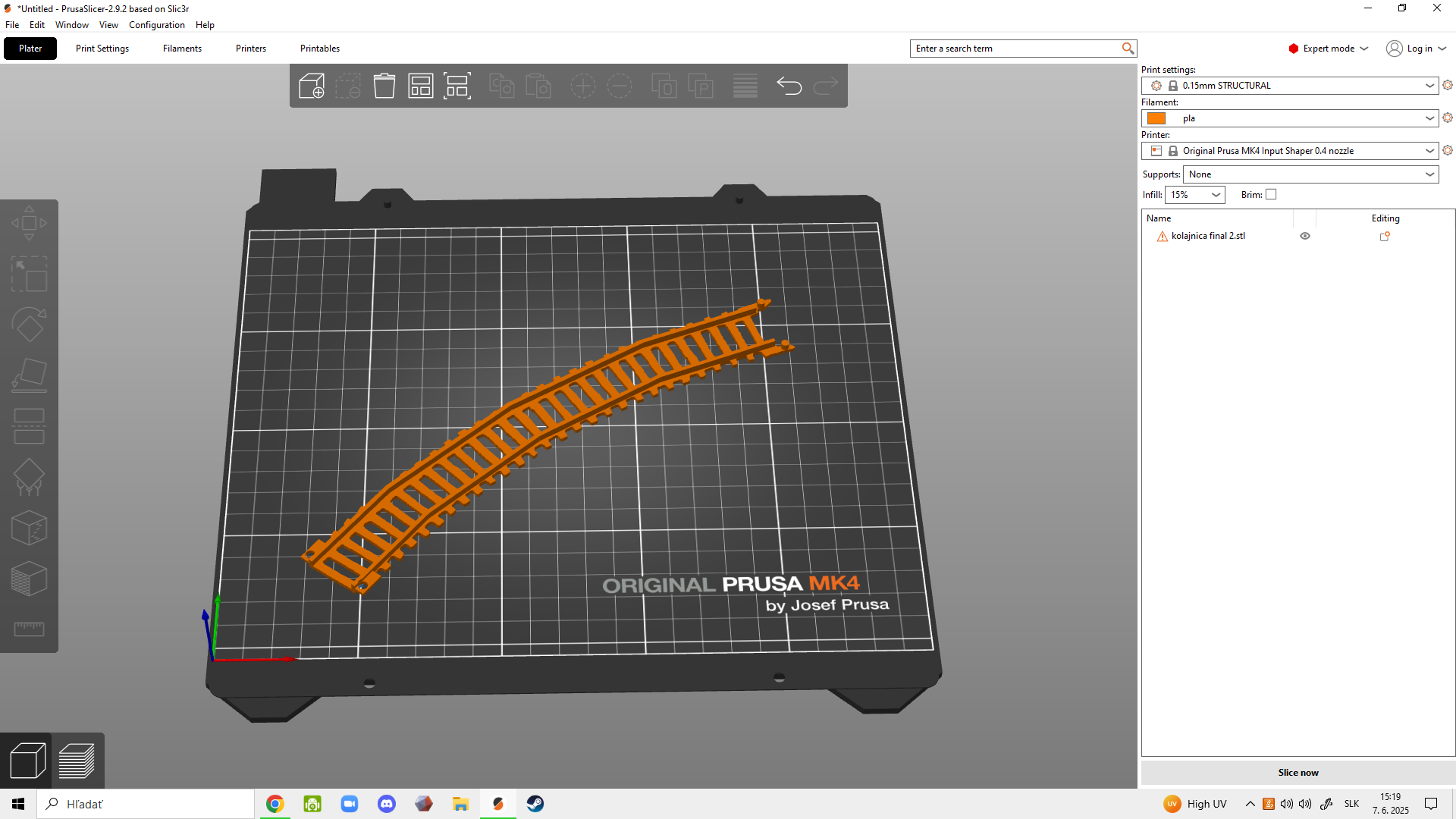The image size is (1456, 819).
Task: Click the Redo arrow icon
Action: [826, 86]
